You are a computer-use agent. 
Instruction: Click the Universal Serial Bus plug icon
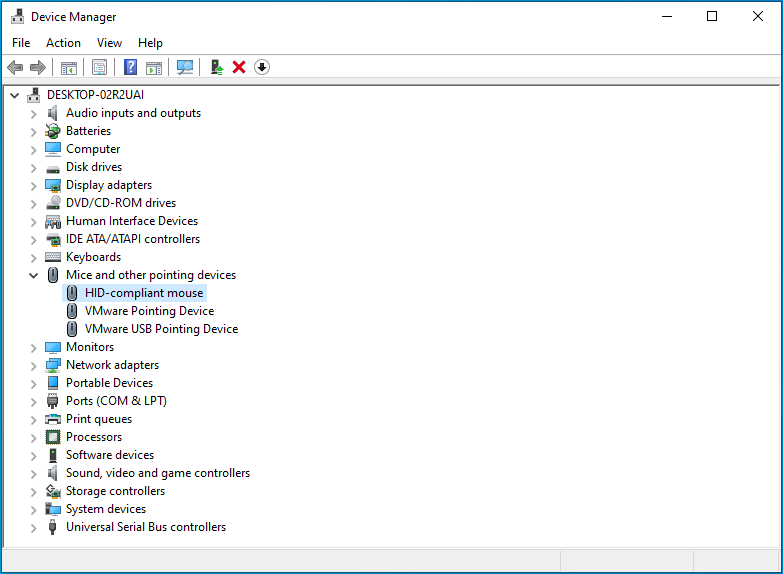(x=52, y=527)
